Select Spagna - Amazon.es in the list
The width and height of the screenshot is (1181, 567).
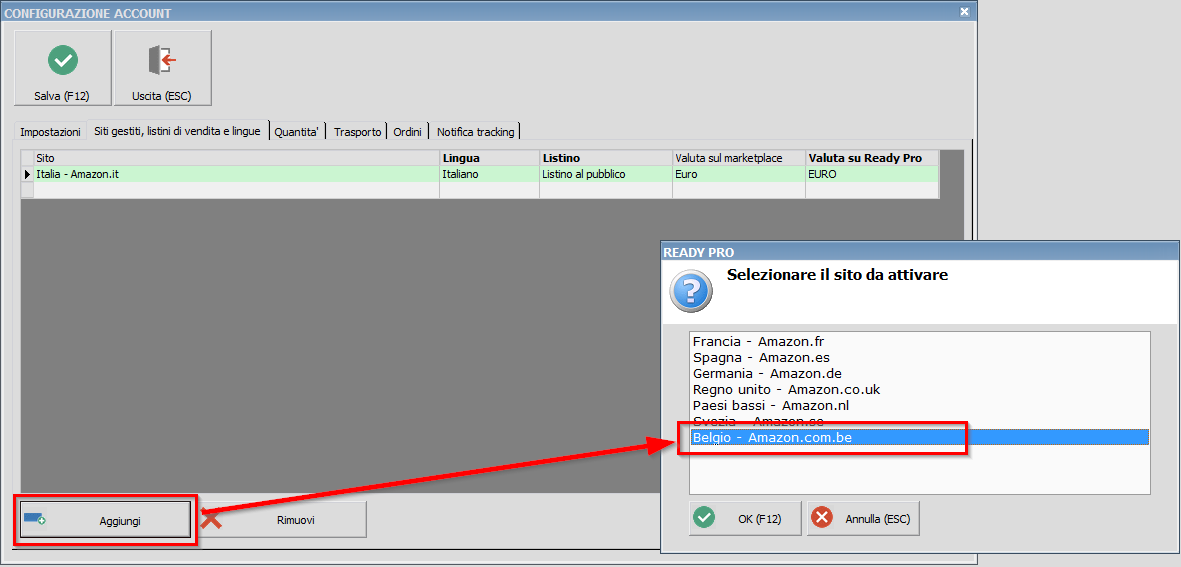click(920, 357)
